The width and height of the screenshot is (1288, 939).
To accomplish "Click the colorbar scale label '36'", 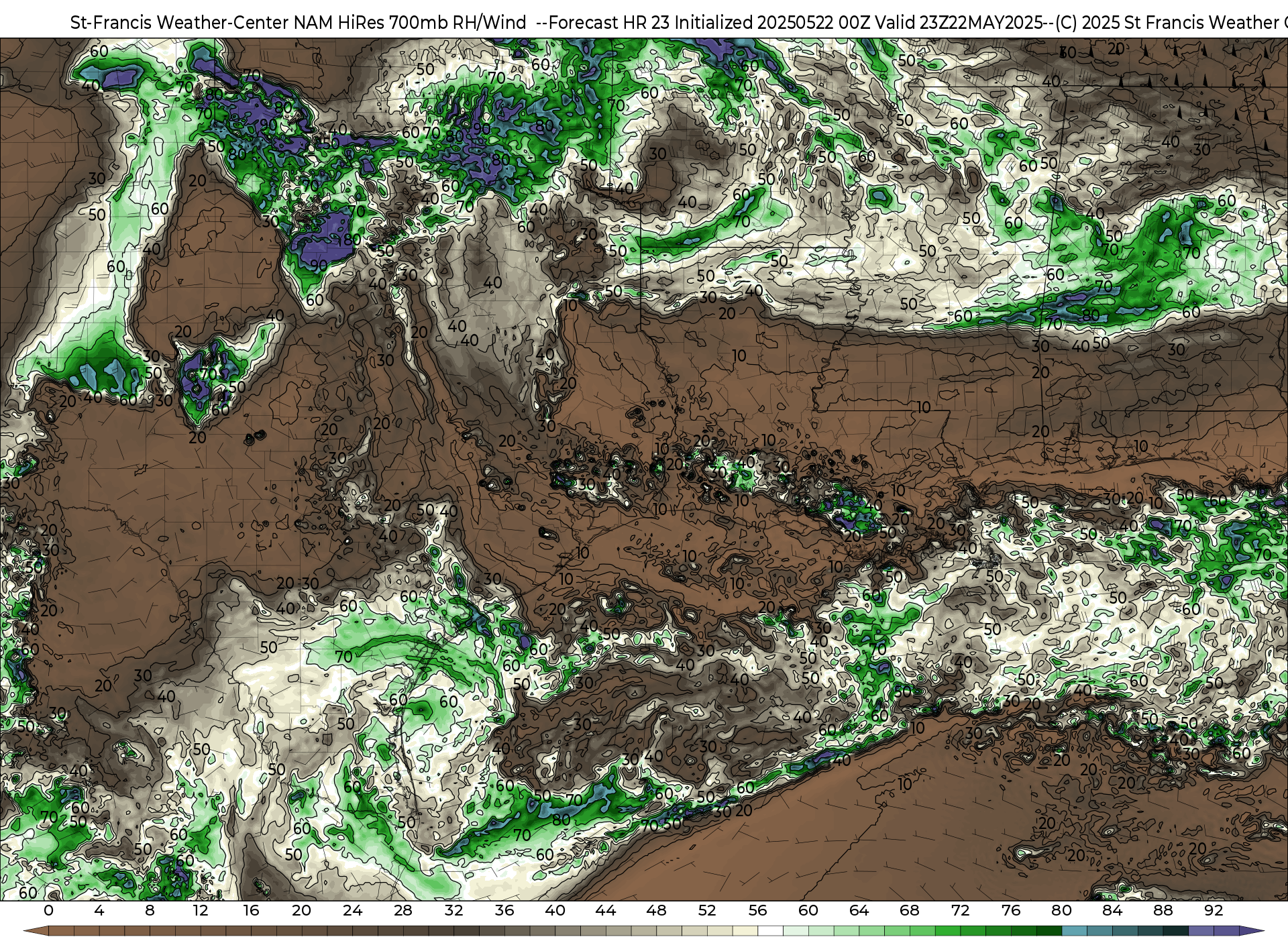I will pyautogui.click(x=504, y=910).
